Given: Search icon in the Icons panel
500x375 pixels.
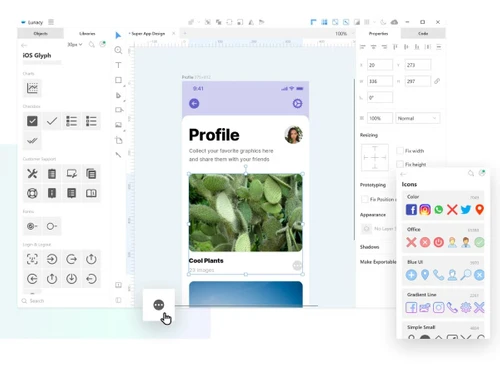Looking at the screenshot, I should (x=471, y=173).
